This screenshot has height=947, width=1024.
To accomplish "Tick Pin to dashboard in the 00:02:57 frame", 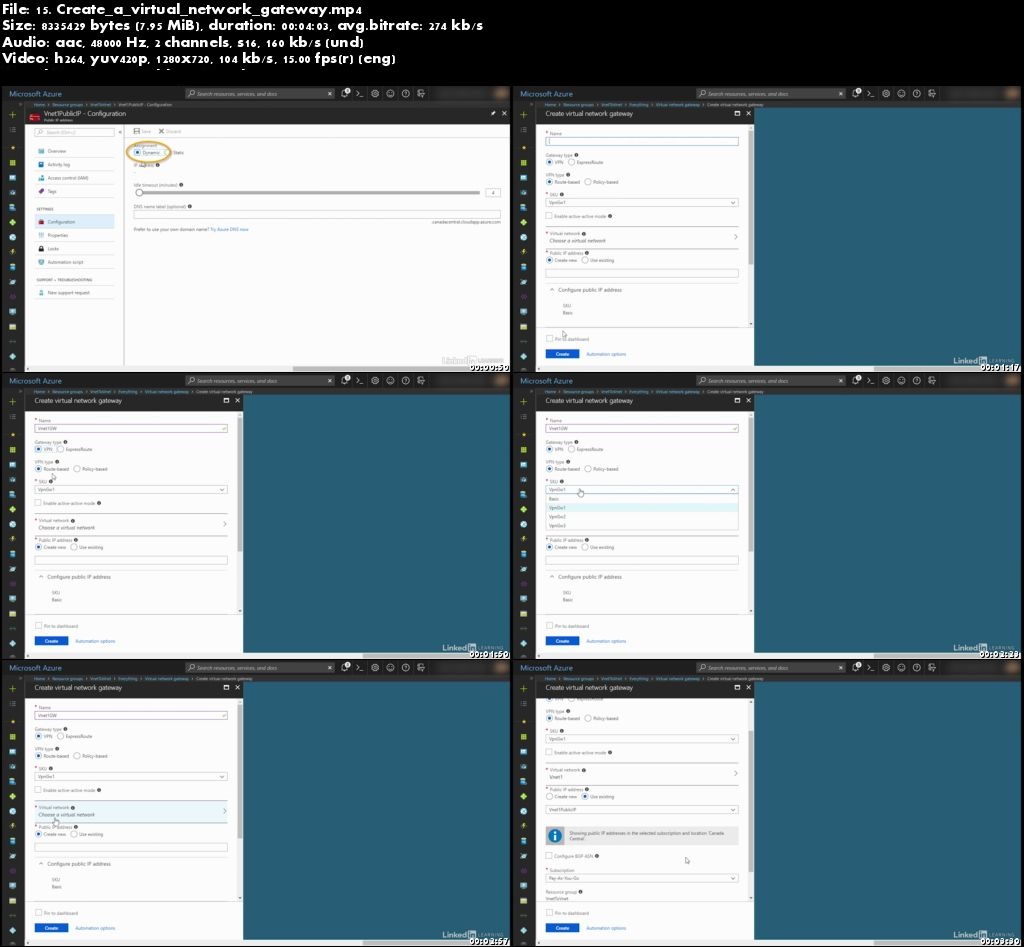I will (38, 912).
